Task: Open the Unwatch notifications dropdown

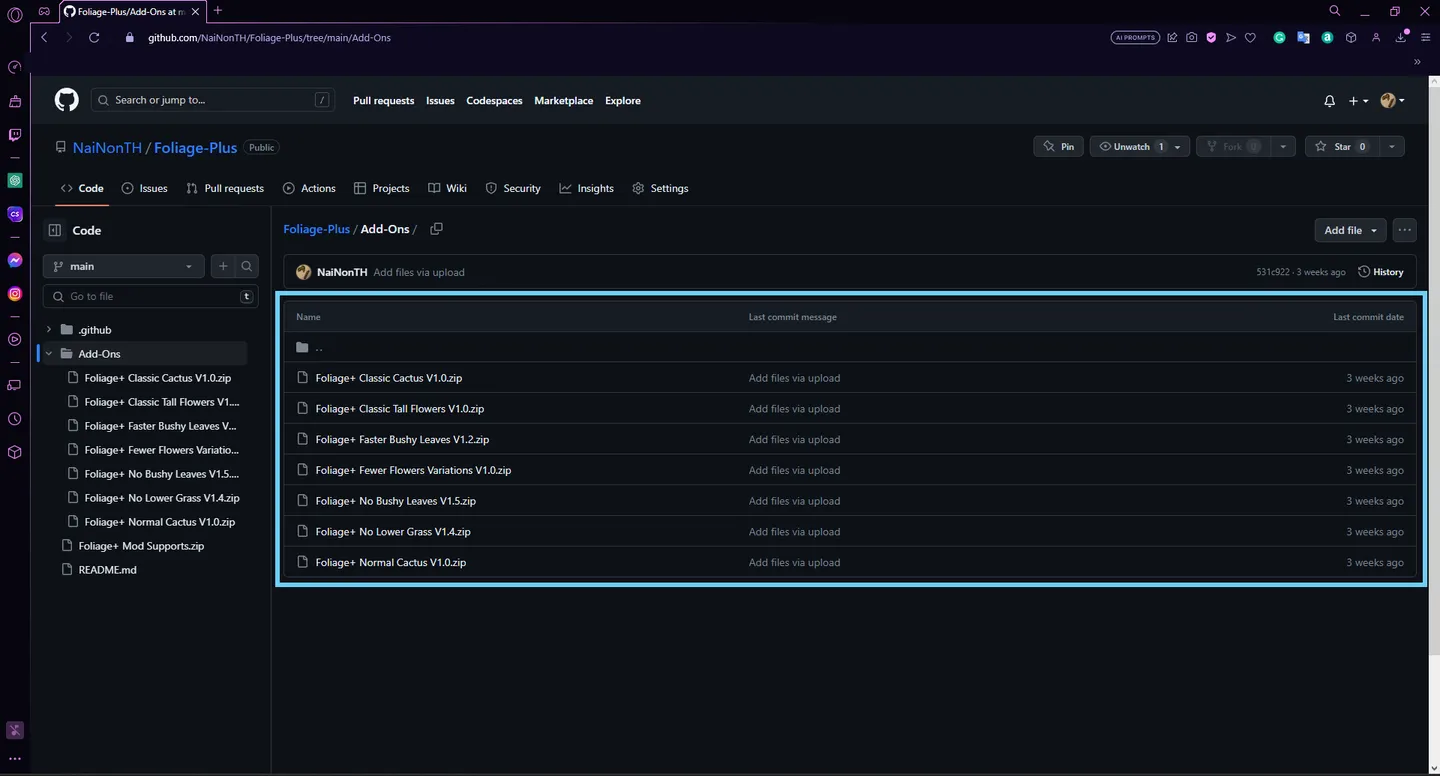Action: click(x=1140, y=147)
